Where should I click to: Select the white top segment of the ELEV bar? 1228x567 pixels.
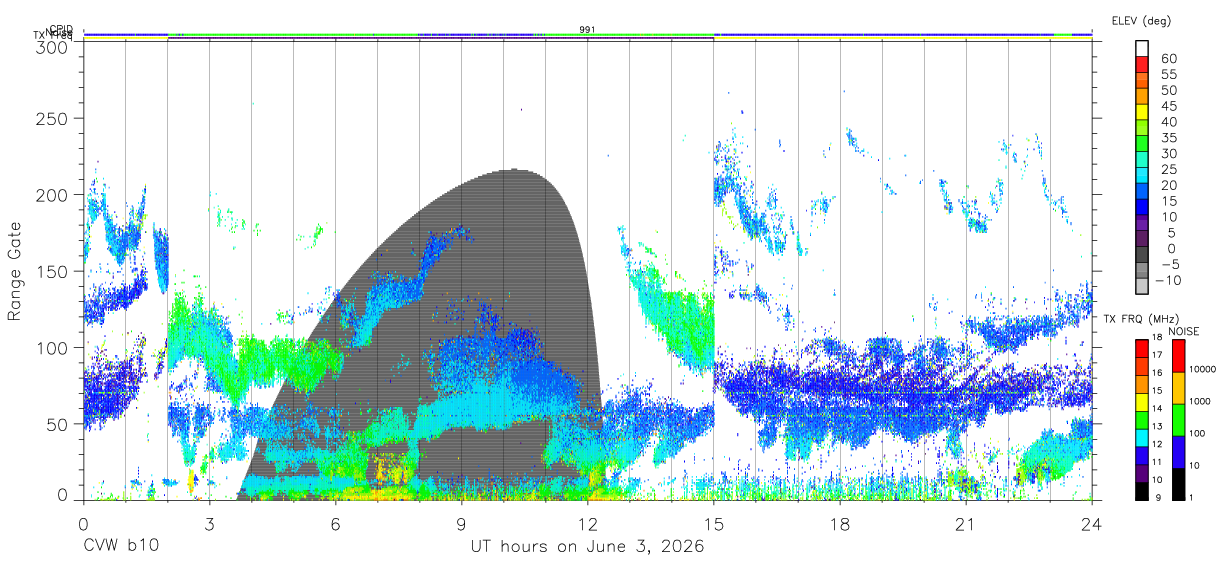(1142, 48)
